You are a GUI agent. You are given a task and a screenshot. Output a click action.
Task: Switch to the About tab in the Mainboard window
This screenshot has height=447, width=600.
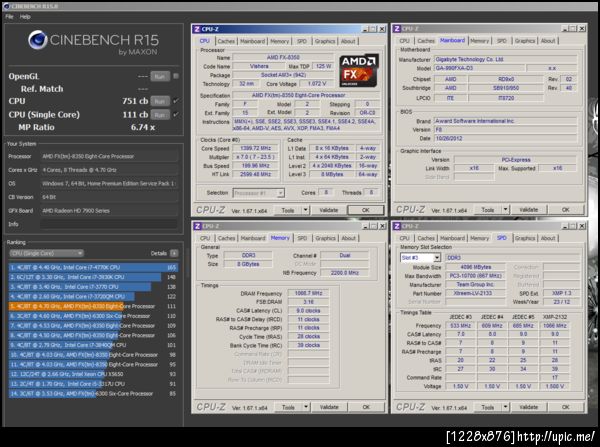point(548,41)
